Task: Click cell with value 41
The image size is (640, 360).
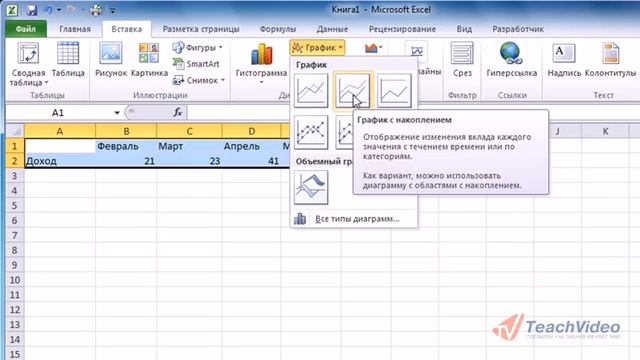Action: [251, 161]
